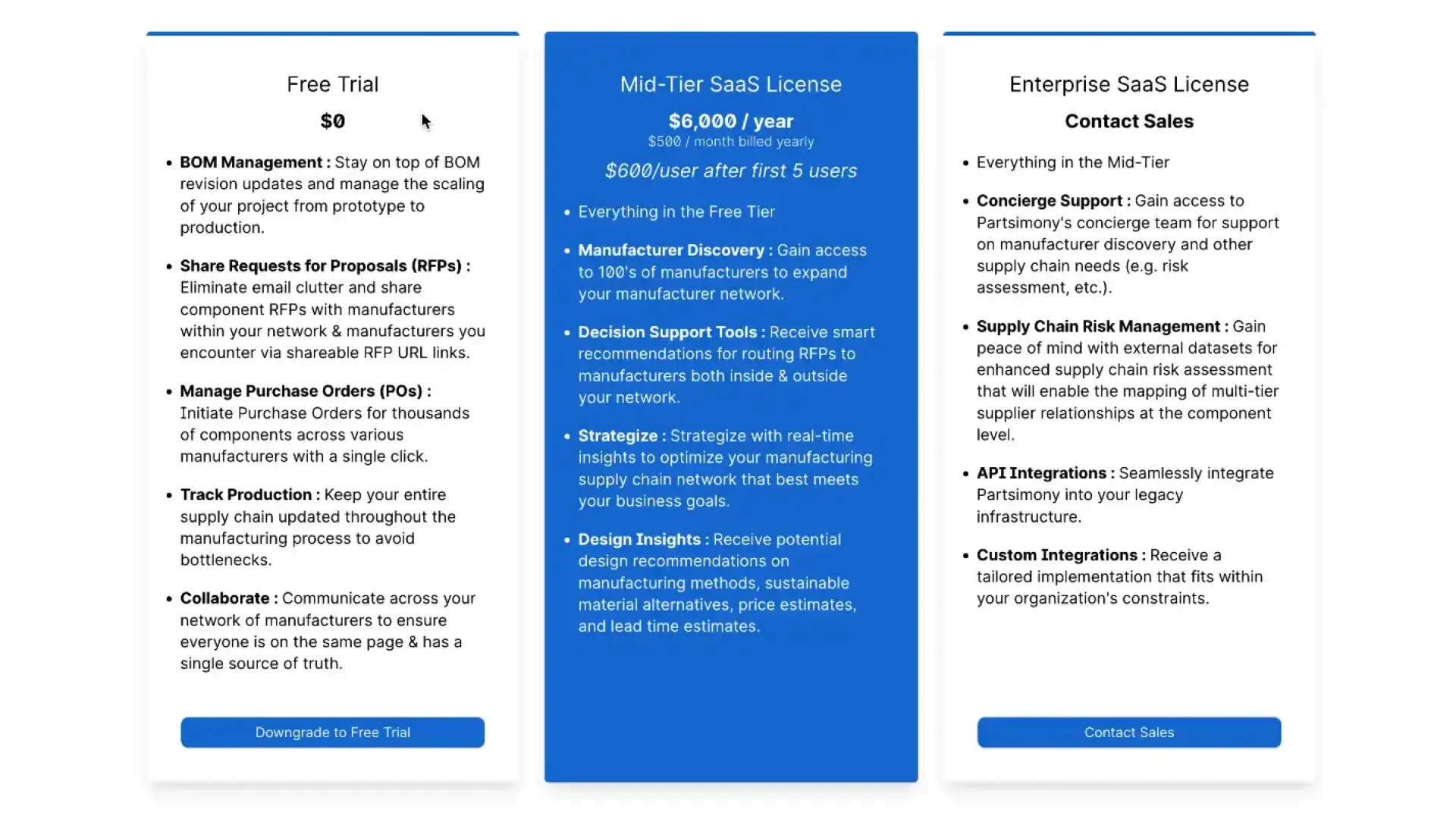Click the Design Insights bullet icon

(566, 539)
